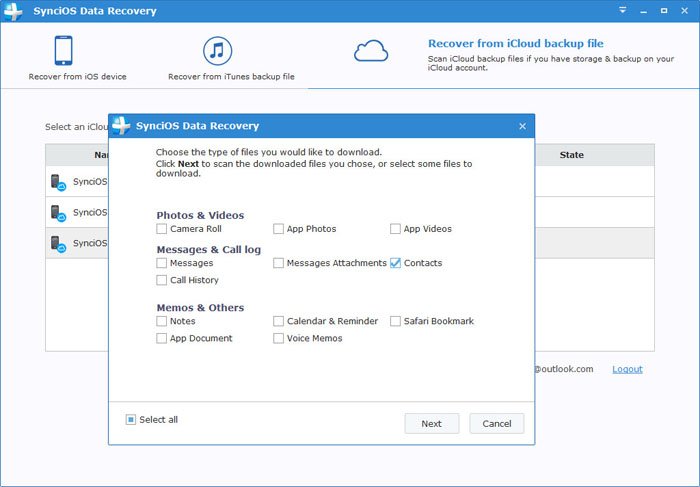
Task: Select second SynciOS backup device icon
Action: (x=58, y=213)
